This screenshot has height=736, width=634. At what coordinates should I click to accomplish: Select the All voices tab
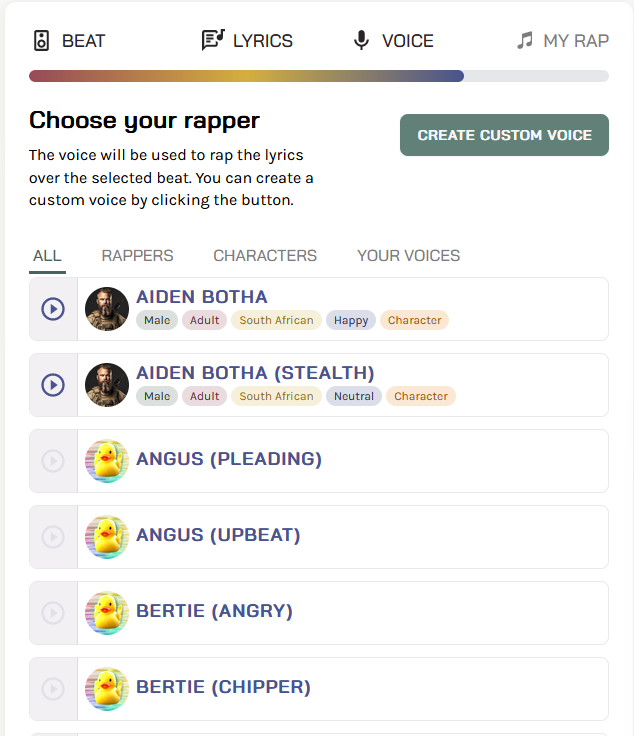click(x=47, y=256)
